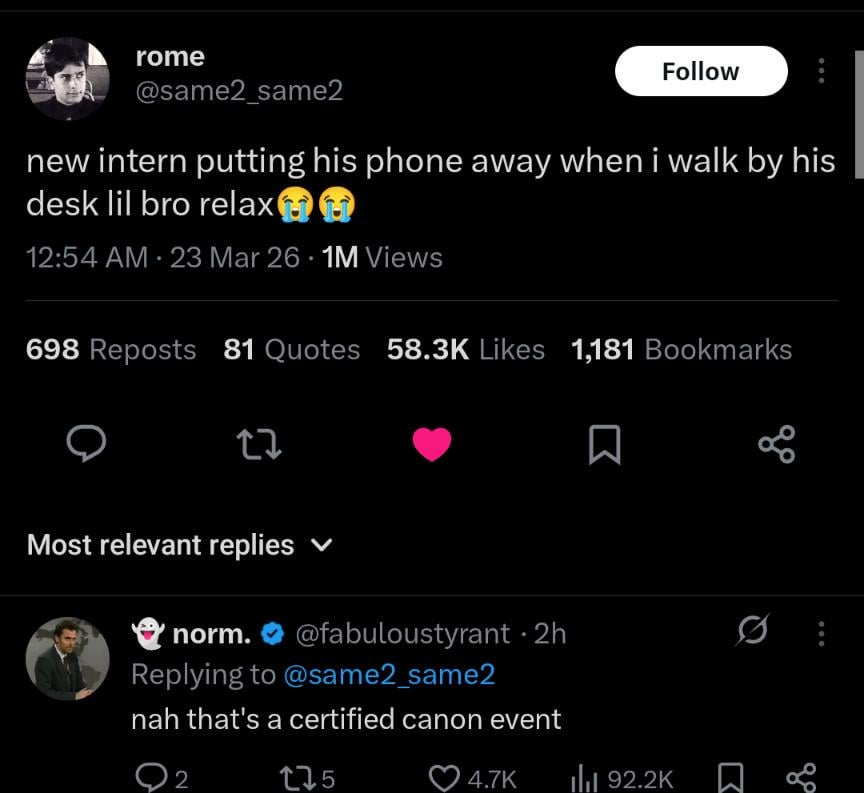Screen dimensions: 864x793
Task: Share rome's tweet via share icon
Action: coord(776,444)
